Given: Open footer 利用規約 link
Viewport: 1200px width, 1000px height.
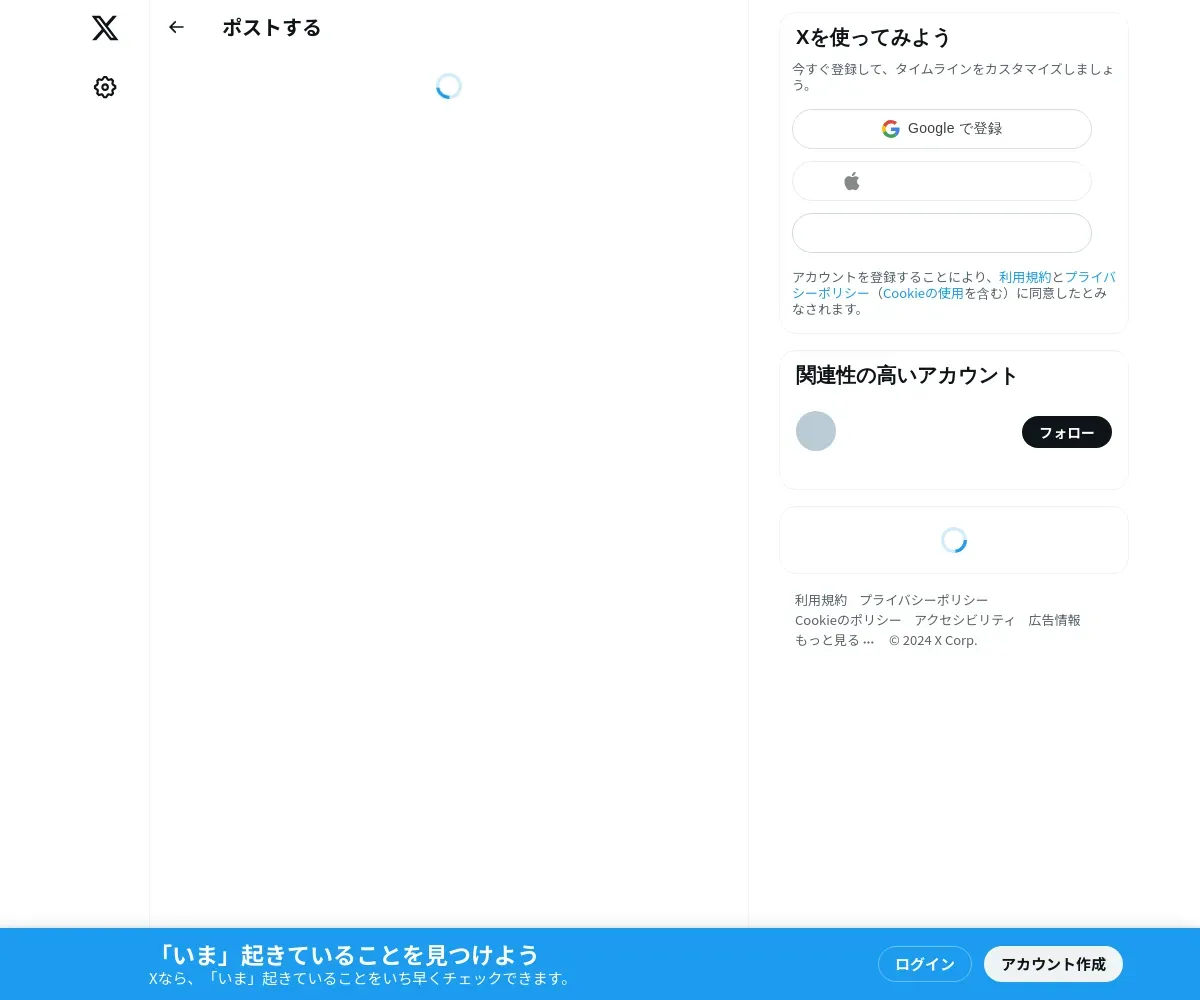Looking at the screenshot, I should pos(821,600).
